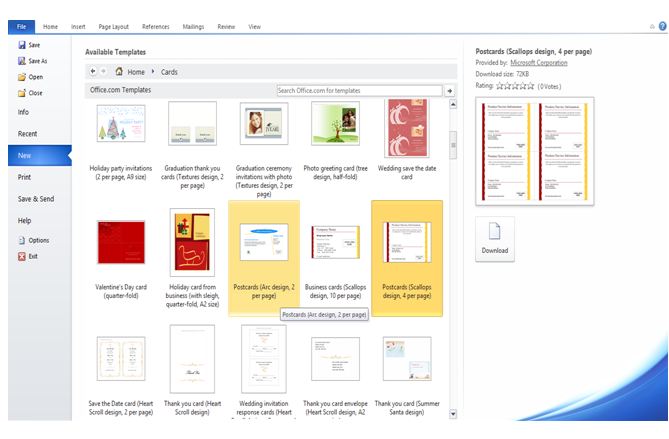The height and width of the screenshot is (439, 669).
Task: Open the Save & Send section
Action: click(x=36, y=199)
